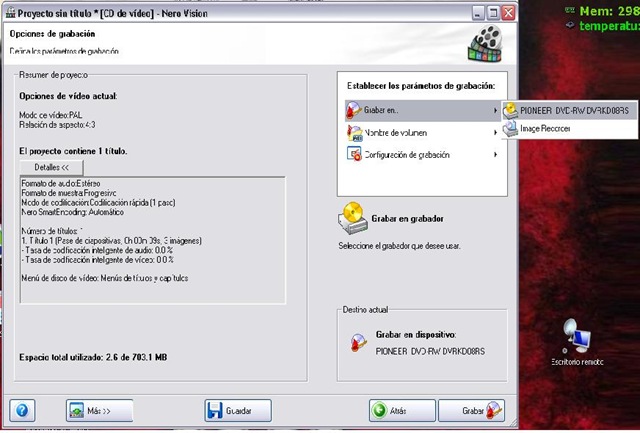Click the blue help question mark icon
The width and height of the screenshot is (640, 433).
pos(22,410)
